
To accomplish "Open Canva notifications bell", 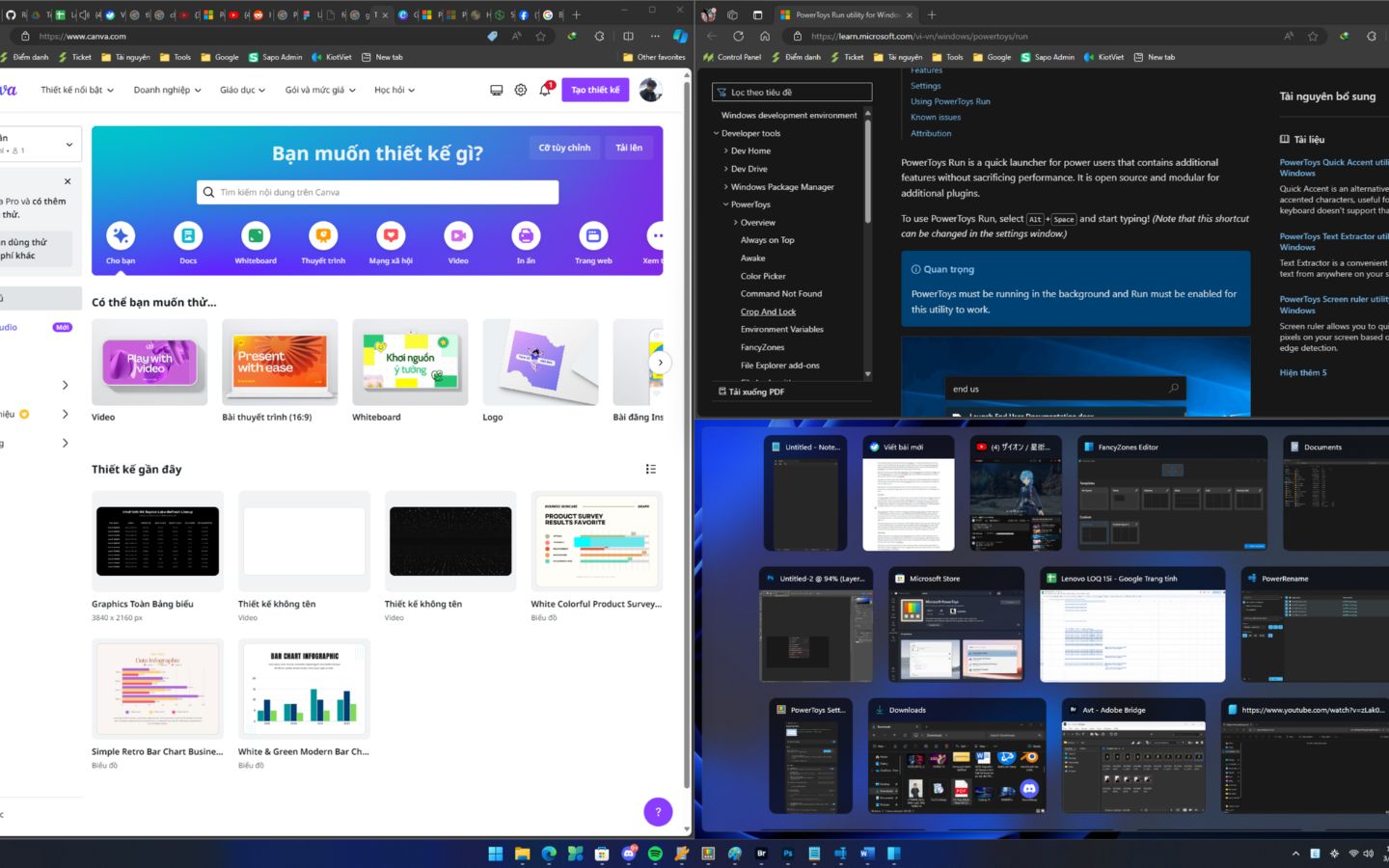I will coord(545,90).
